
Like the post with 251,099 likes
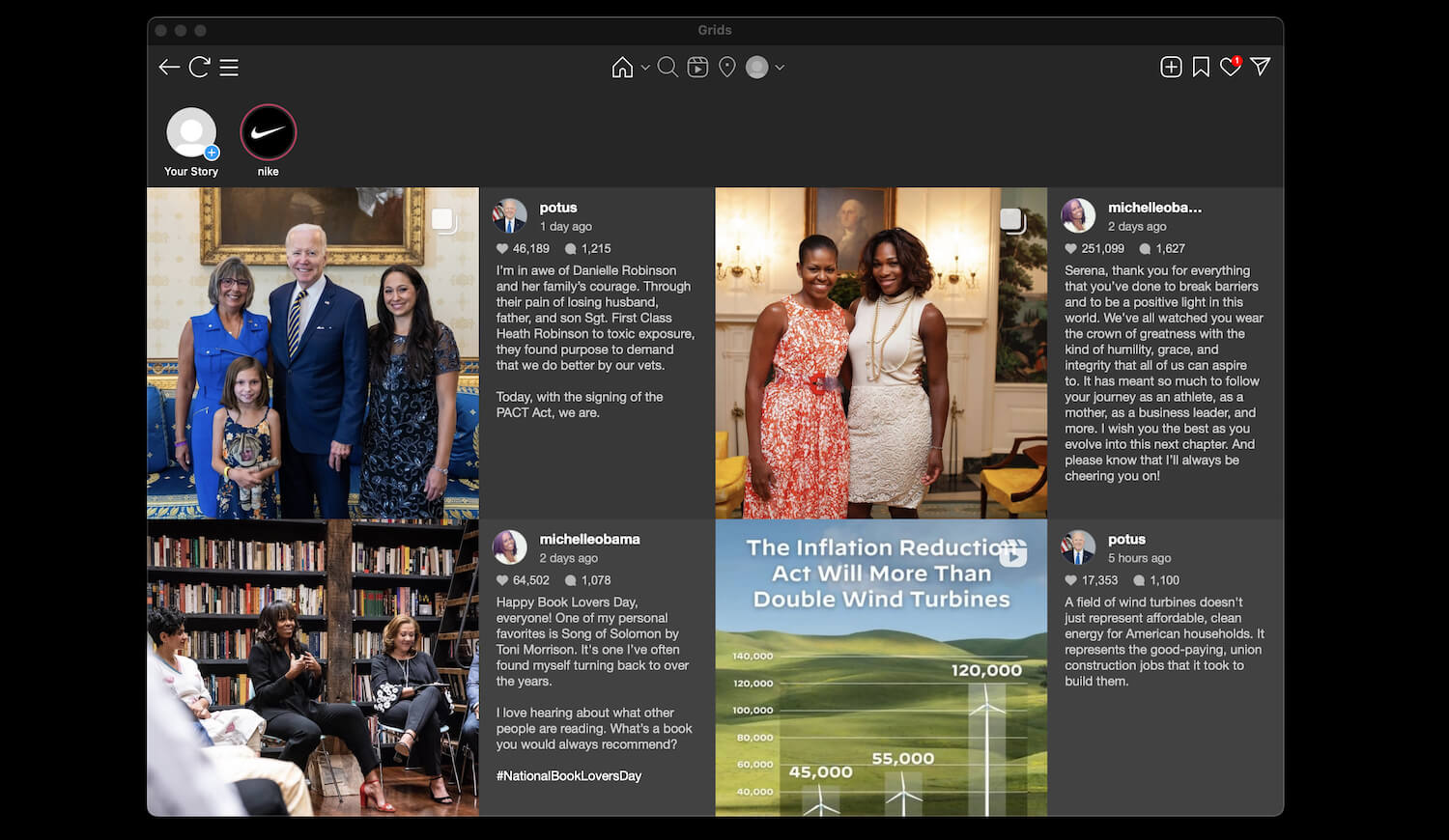(x=1070, y=249)
